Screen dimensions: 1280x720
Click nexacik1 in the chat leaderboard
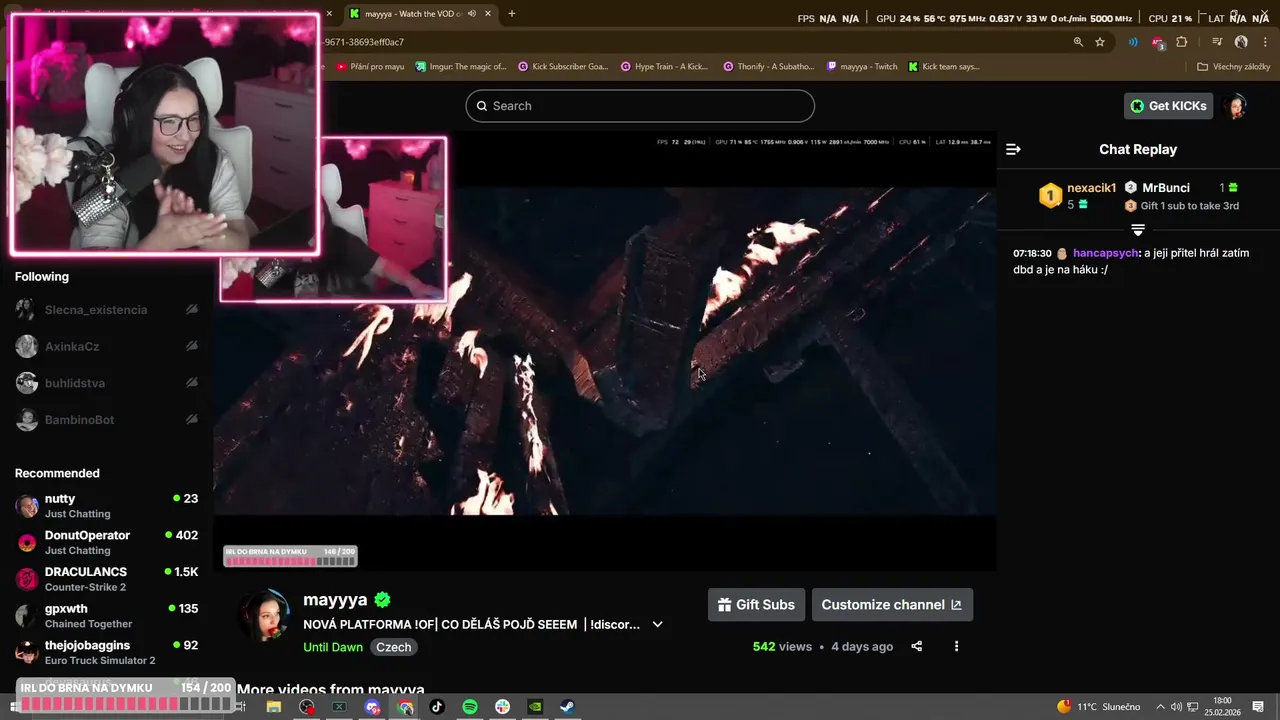(1091, 188)
